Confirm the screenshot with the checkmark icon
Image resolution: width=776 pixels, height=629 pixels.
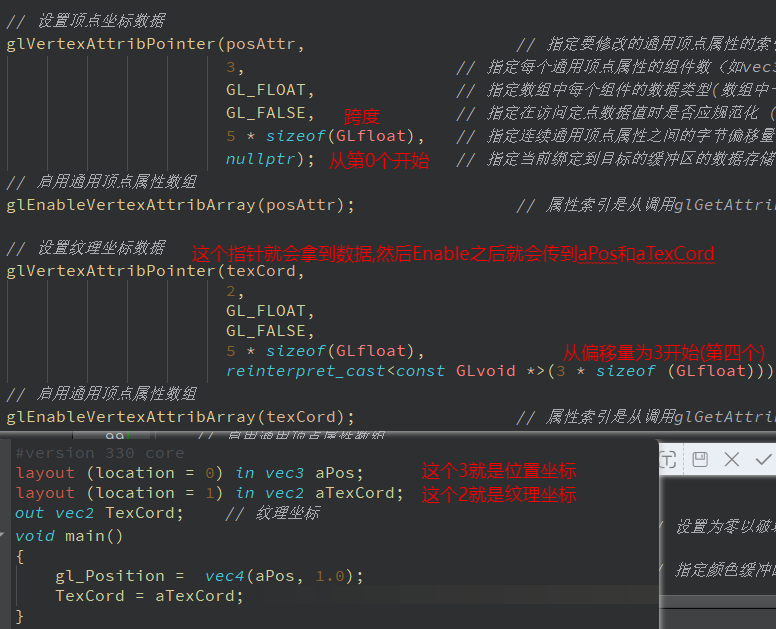click(763, 459)
